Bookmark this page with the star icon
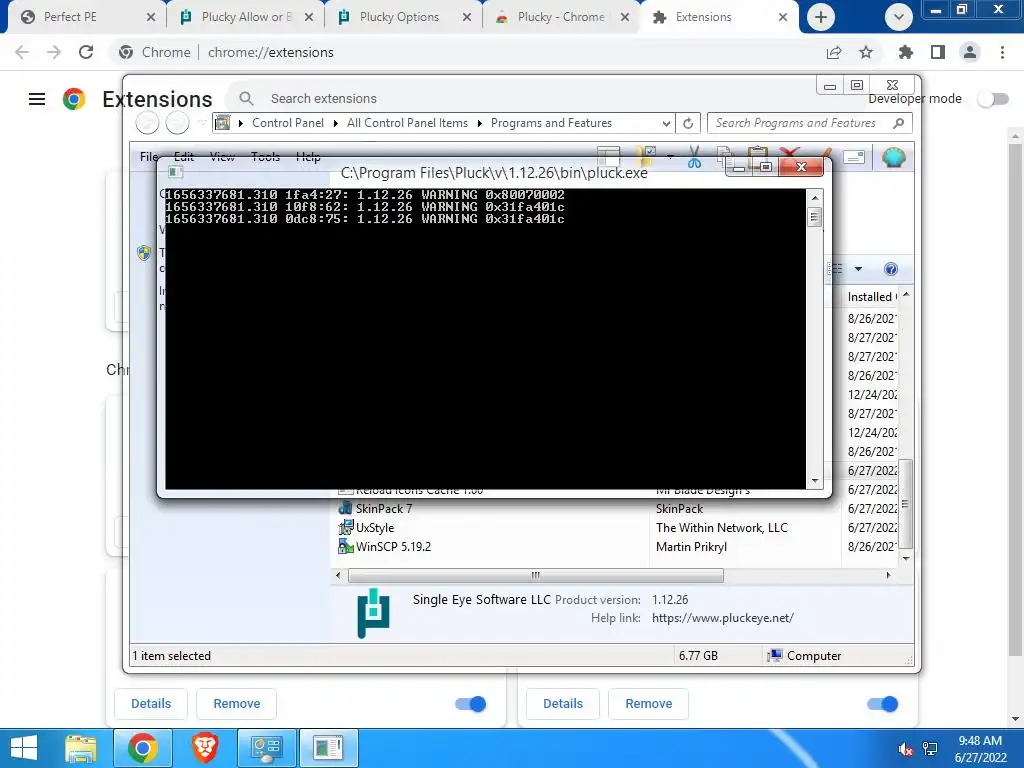The height and width of the screenshot is (768, 1024). point(866,52)
